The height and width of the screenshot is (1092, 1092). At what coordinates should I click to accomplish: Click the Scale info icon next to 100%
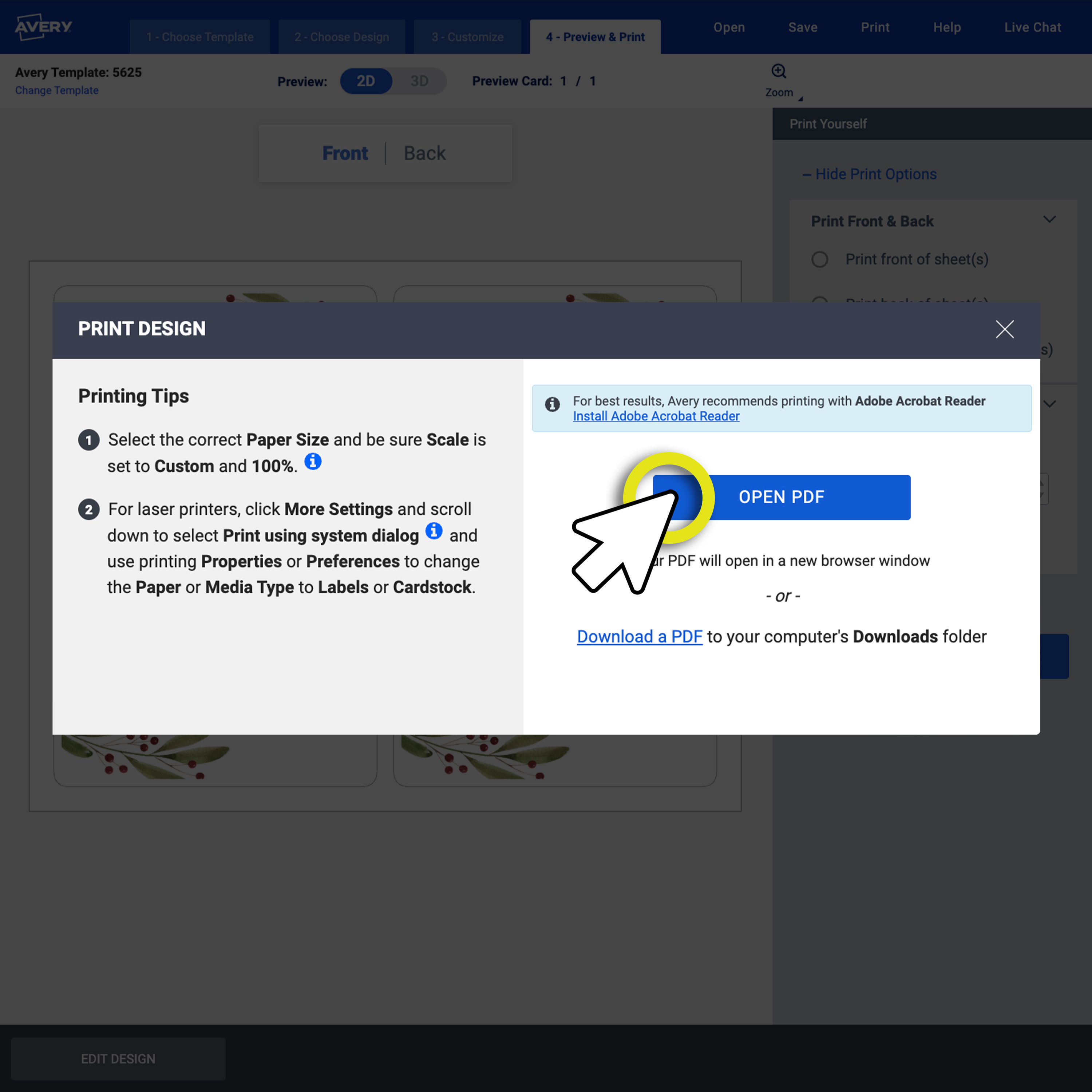click(313, 462)
